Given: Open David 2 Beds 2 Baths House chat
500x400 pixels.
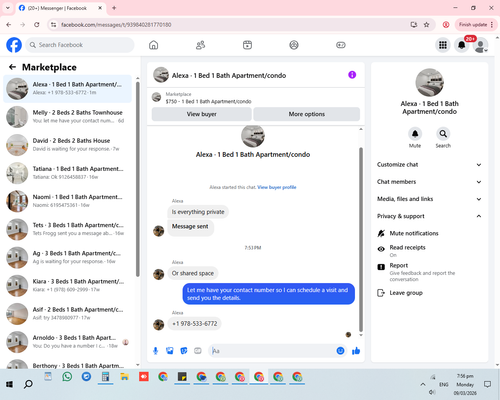Looking at the screenshot, I should click(67, 145).
